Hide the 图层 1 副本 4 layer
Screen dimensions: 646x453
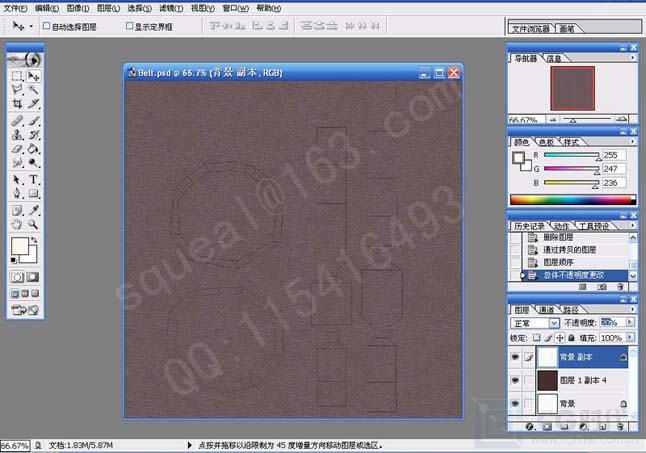(x=515, y=380)
